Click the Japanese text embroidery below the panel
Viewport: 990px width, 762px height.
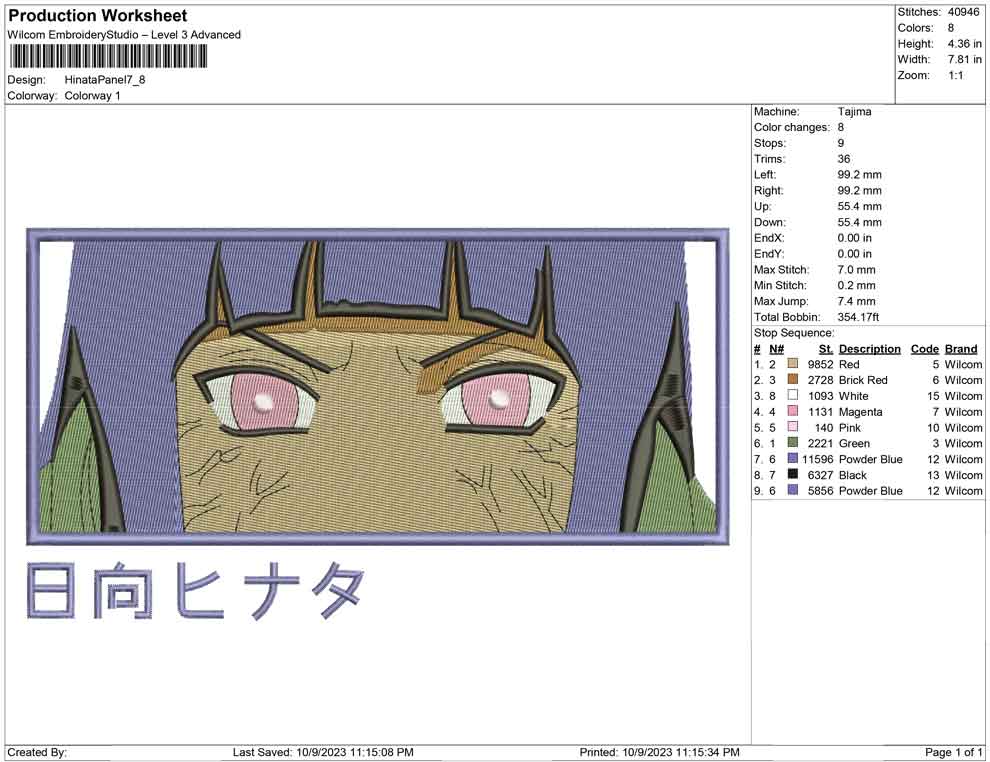click(196, 590)
